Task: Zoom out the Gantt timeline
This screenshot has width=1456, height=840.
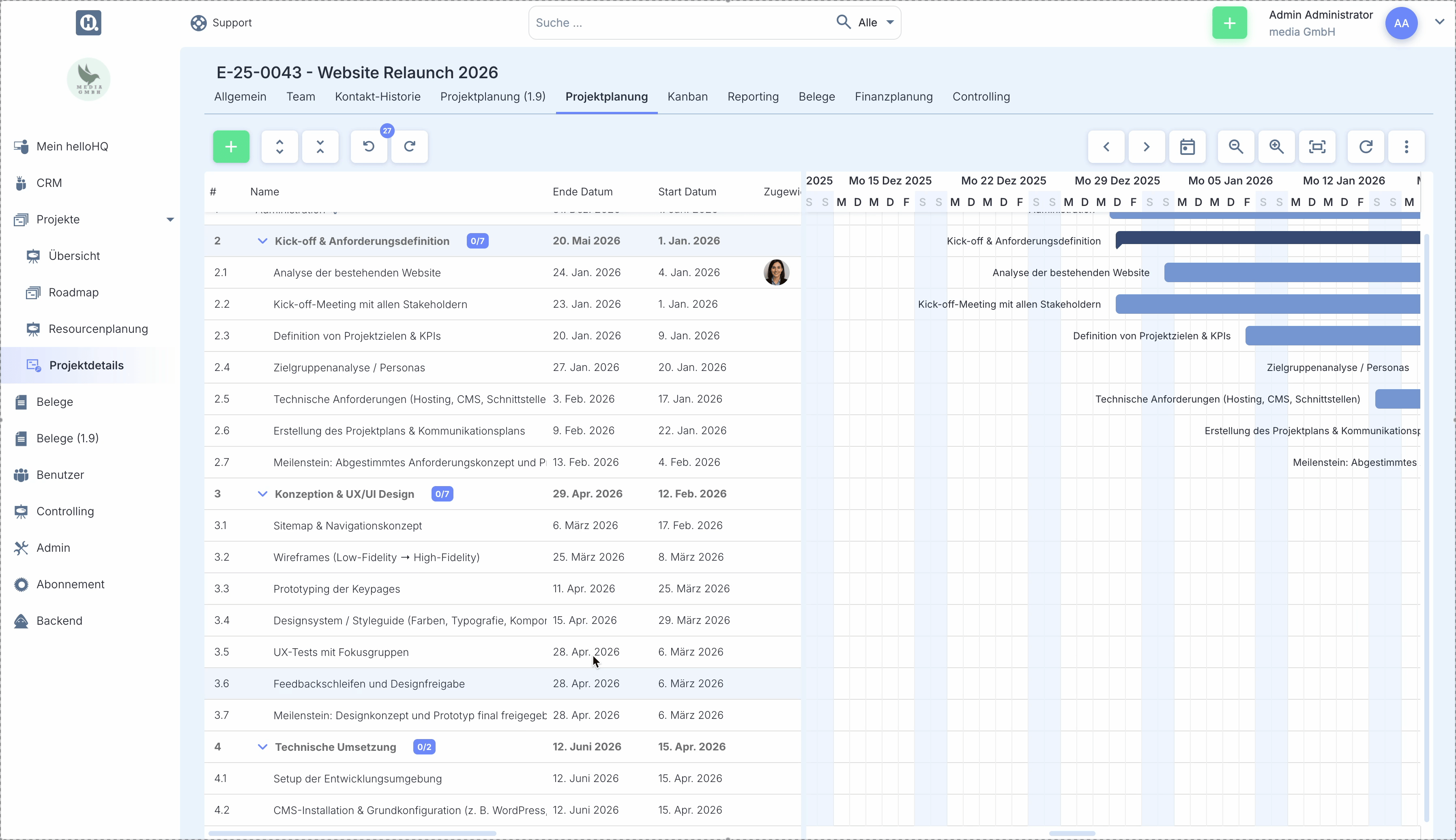Action: (1235, 146)
